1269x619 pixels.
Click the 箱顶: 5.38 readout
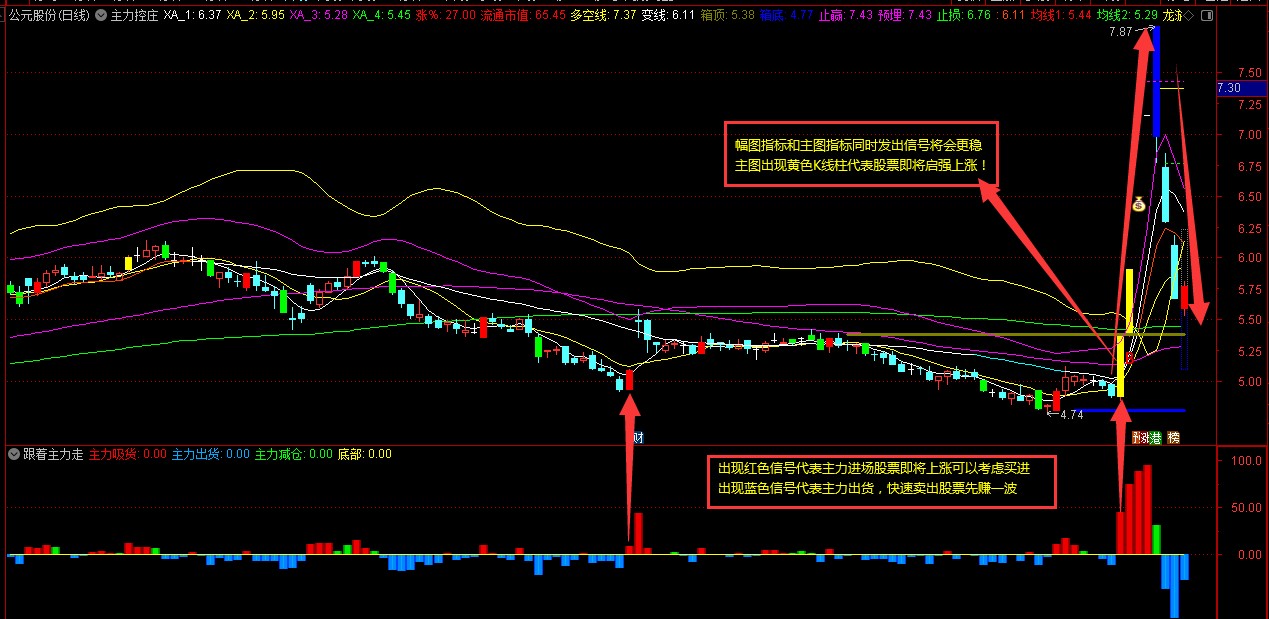728,16
